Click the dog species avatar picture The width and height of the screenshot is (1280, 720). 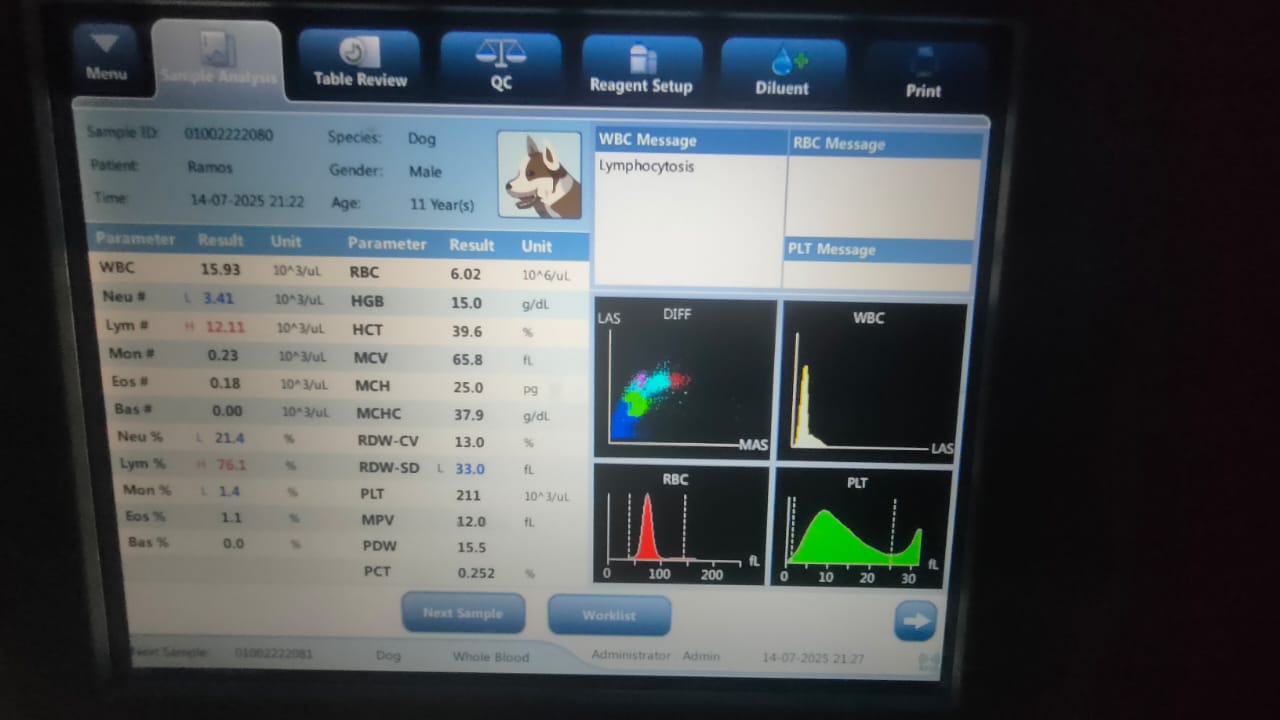(540, 176)
